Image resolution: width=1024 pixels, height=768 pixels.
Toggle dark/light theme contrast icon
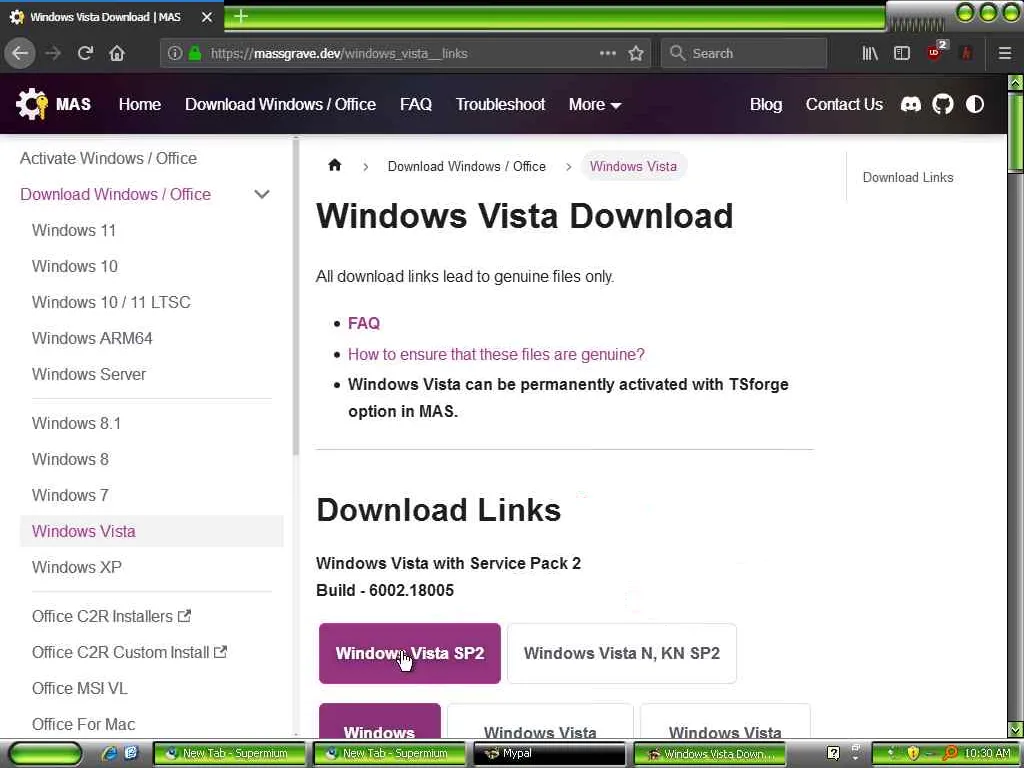pyautogui.click(x=974, y=104)
